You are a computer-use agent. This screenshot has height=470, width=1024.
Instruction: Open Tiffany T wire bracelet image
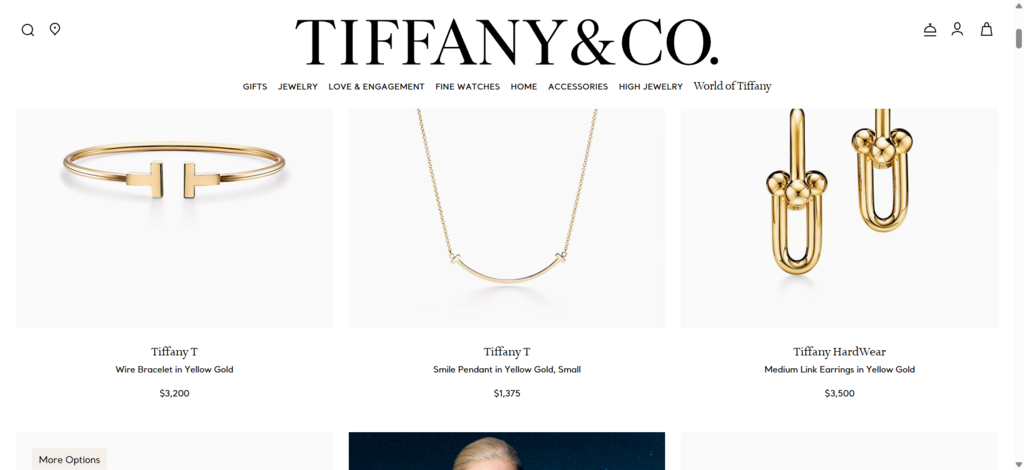[174, 218]
